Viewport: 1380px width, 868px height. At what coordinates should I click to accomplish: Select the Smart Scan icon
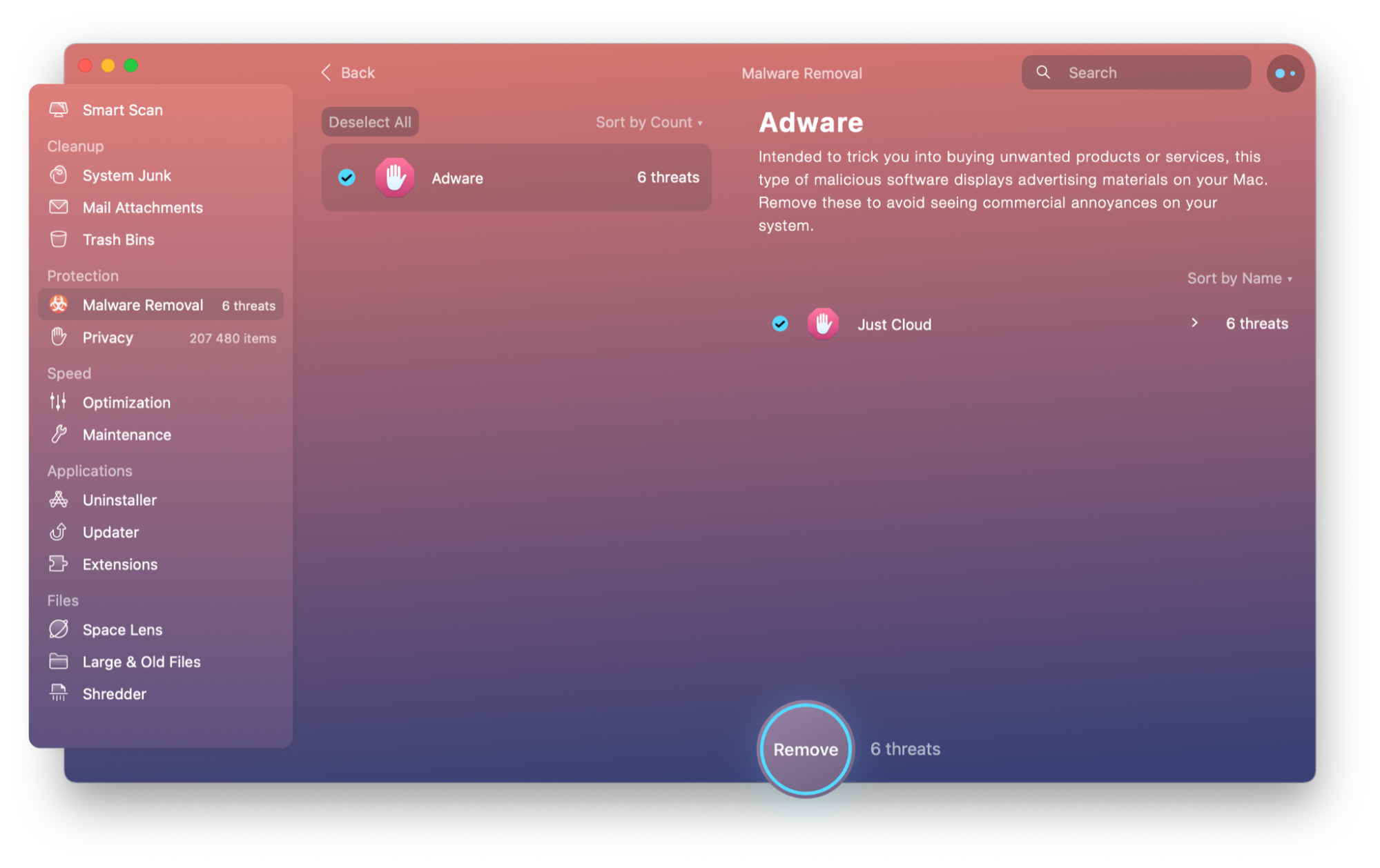60,109
